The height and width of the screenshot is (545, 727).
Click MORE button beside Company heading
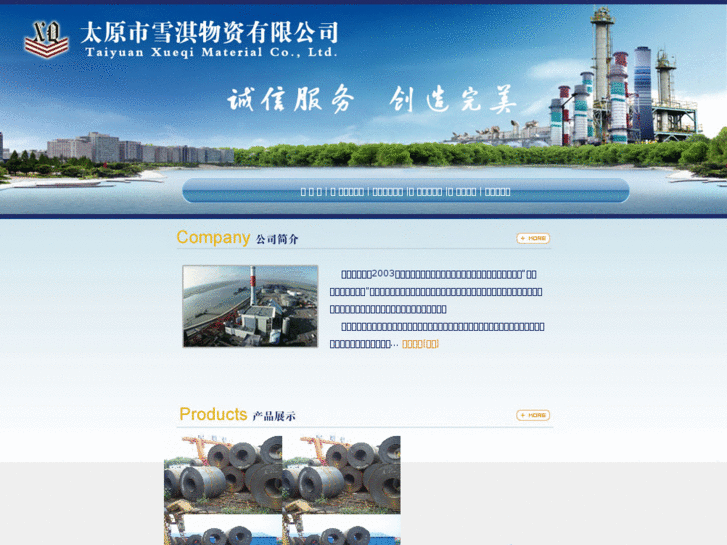tap(533, 238)
